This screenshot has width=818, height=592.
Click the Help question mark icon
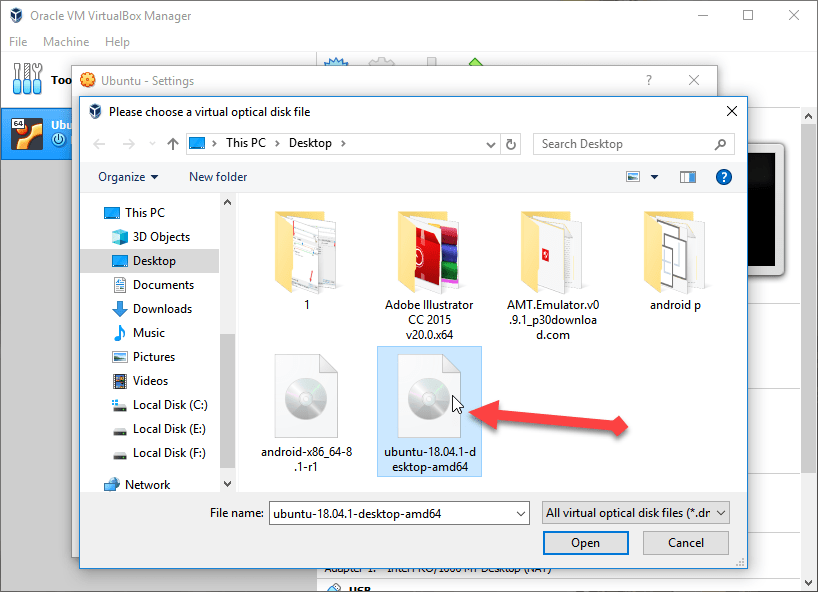pos(724,177)
